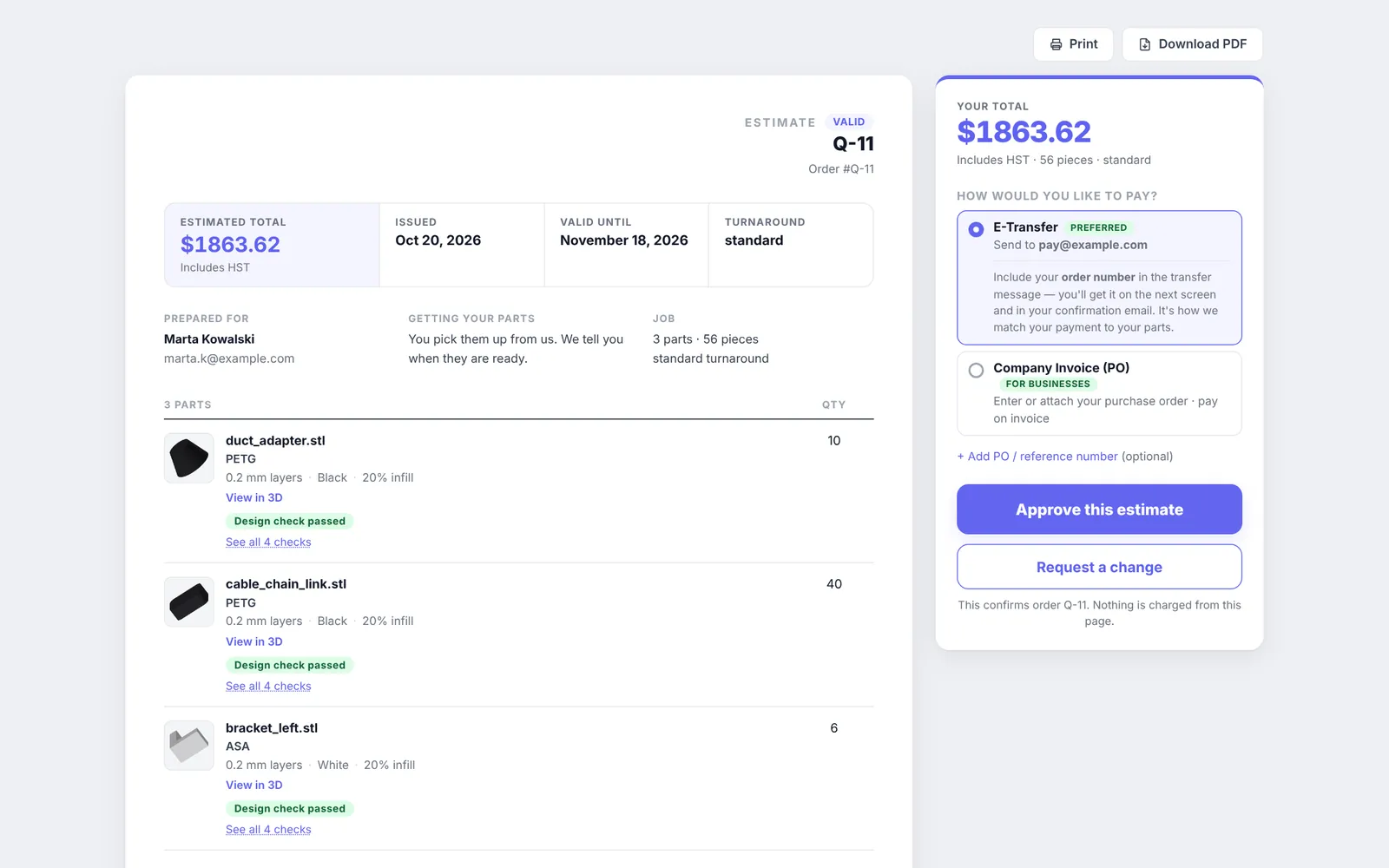
Task: Select the Company Invoice (PO) radio button
Action: click(x=976, y=370)
